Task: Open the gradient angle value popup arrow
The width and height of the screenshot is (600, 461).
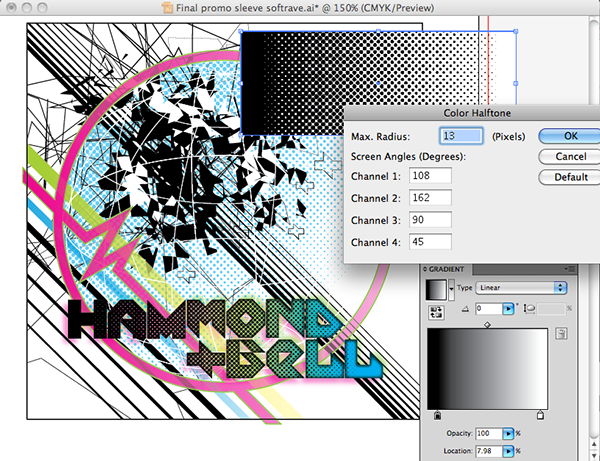Action: pos(508,308)
